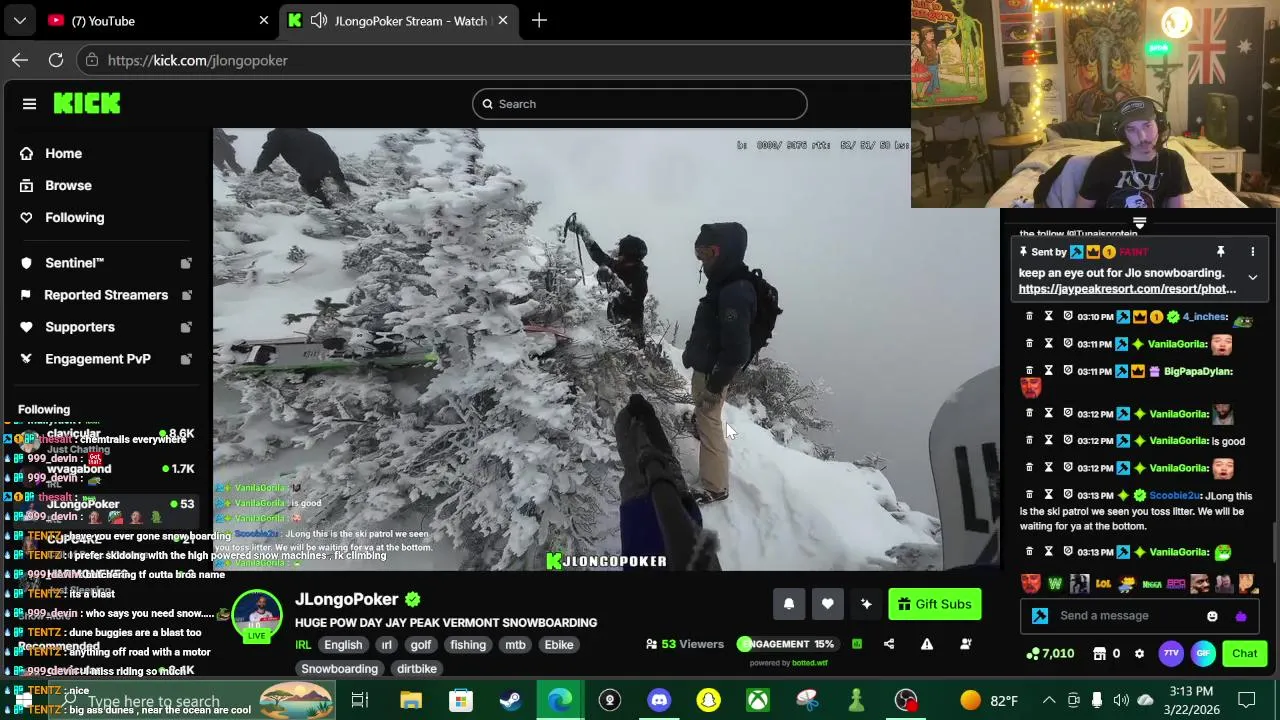Open chat settings gear
This screenshot has width=1280, height=720.
pyautogui.click(x=1139, y=654)
